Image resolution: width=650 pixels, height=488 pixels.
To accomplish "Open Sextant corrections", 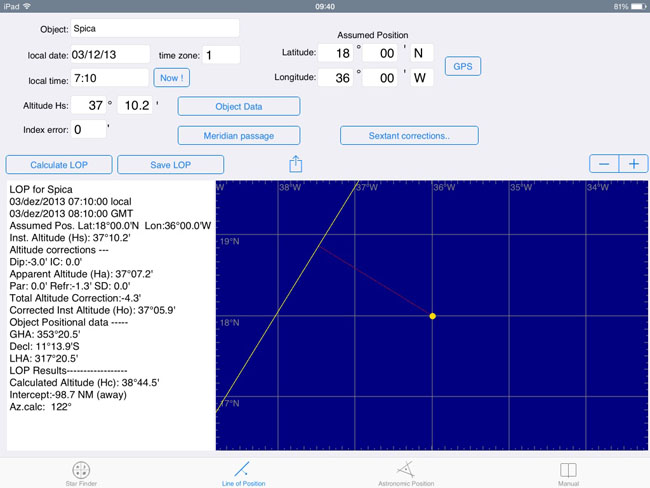I will coord(409,136).
